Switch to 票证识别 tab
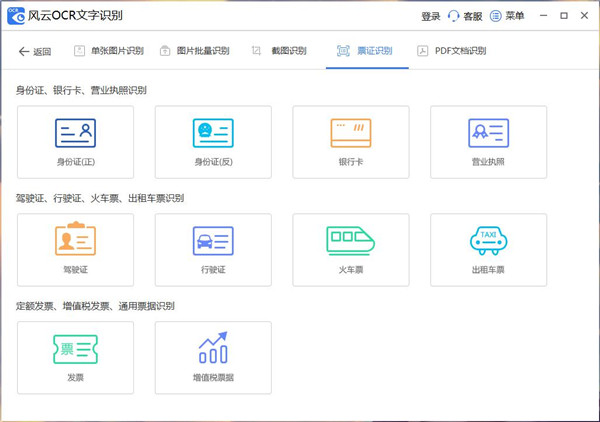 click(x=365, y=51)
